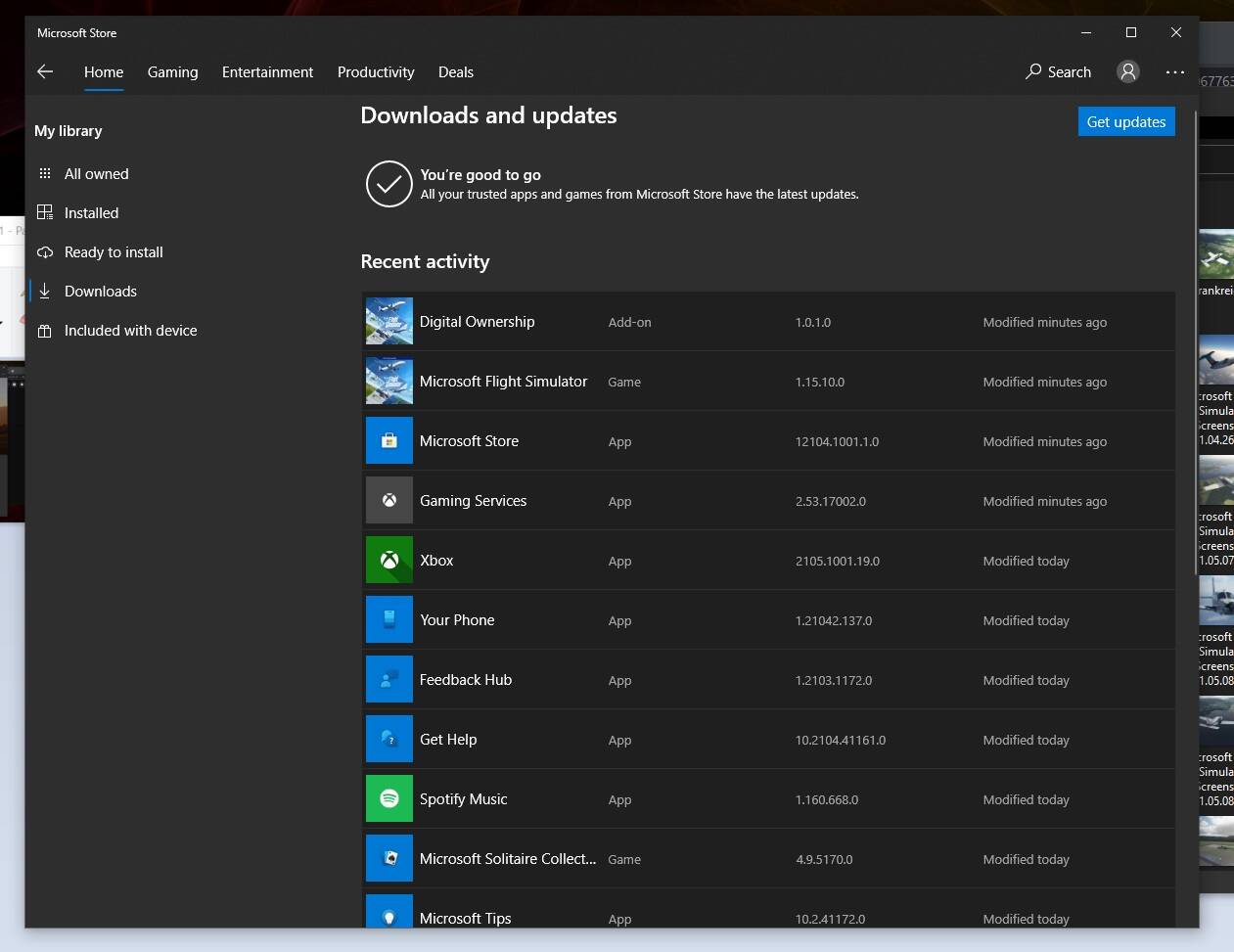The image size is (1234, 952).
Task: Click the vertical scrollbar on the right
Action: (1194, 342)
